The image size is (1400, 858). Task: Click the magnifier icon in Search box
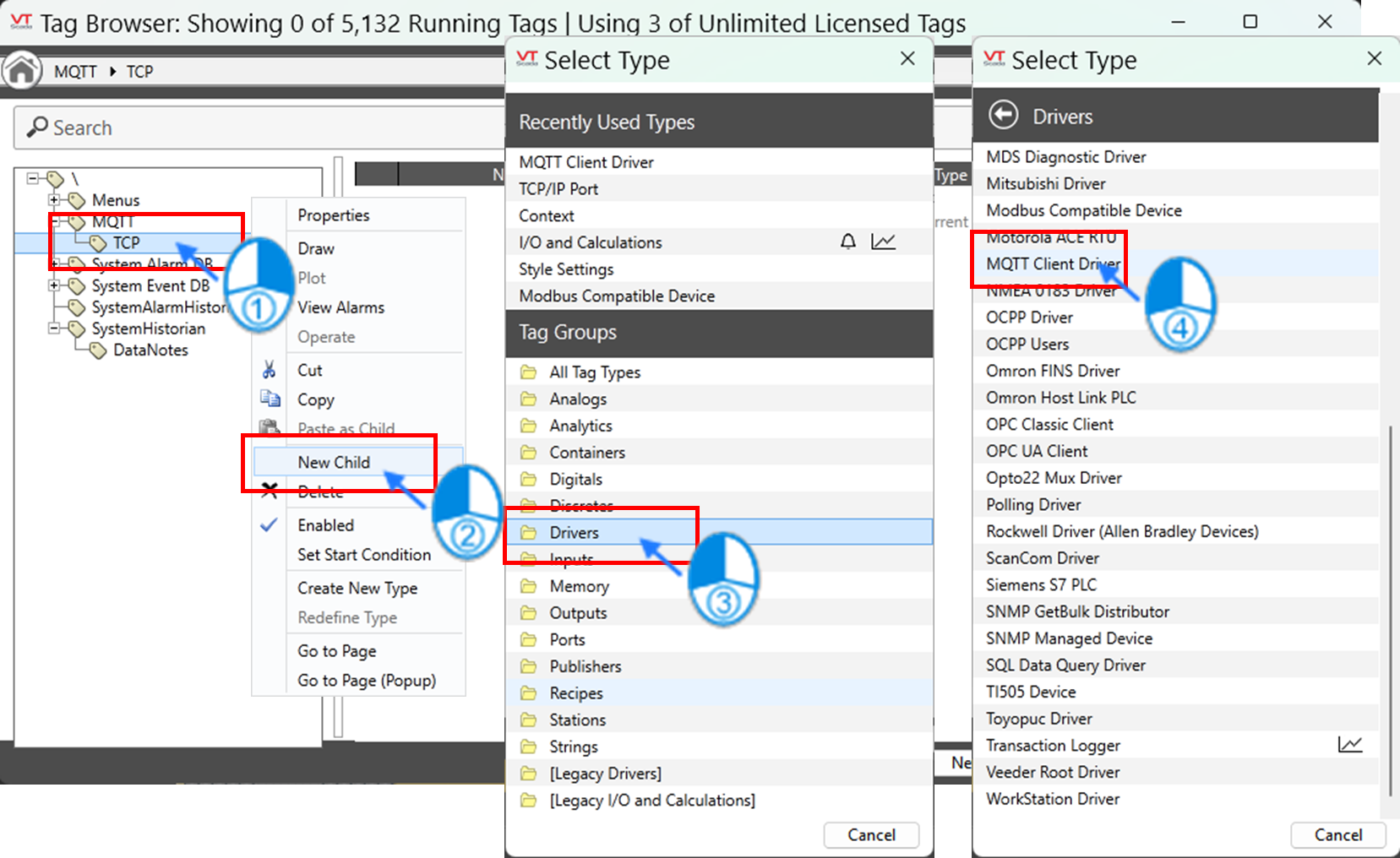tap(36, 128)
